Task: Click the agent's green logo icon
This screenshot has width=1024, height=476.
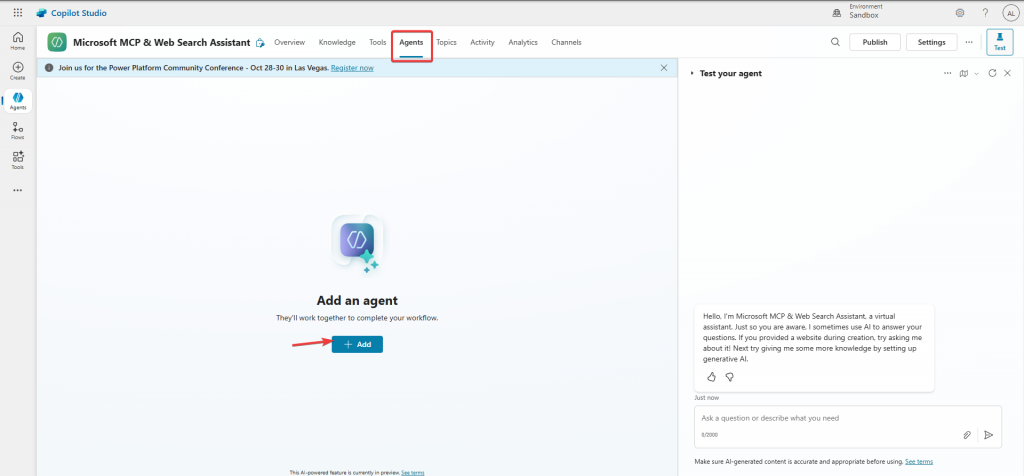Action: pyautogui.click(x=57, y=42)
